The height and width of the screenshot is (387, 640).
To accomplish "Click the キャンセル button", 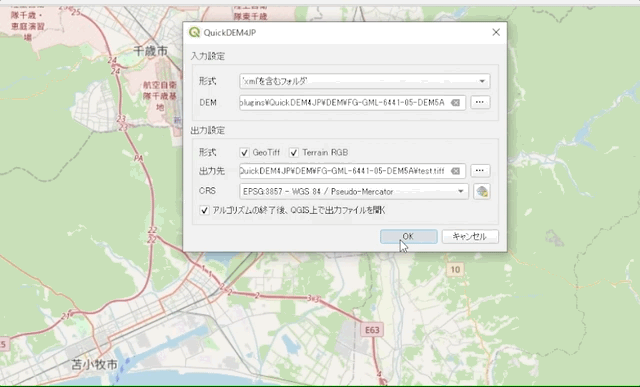I will click(470, 236).
